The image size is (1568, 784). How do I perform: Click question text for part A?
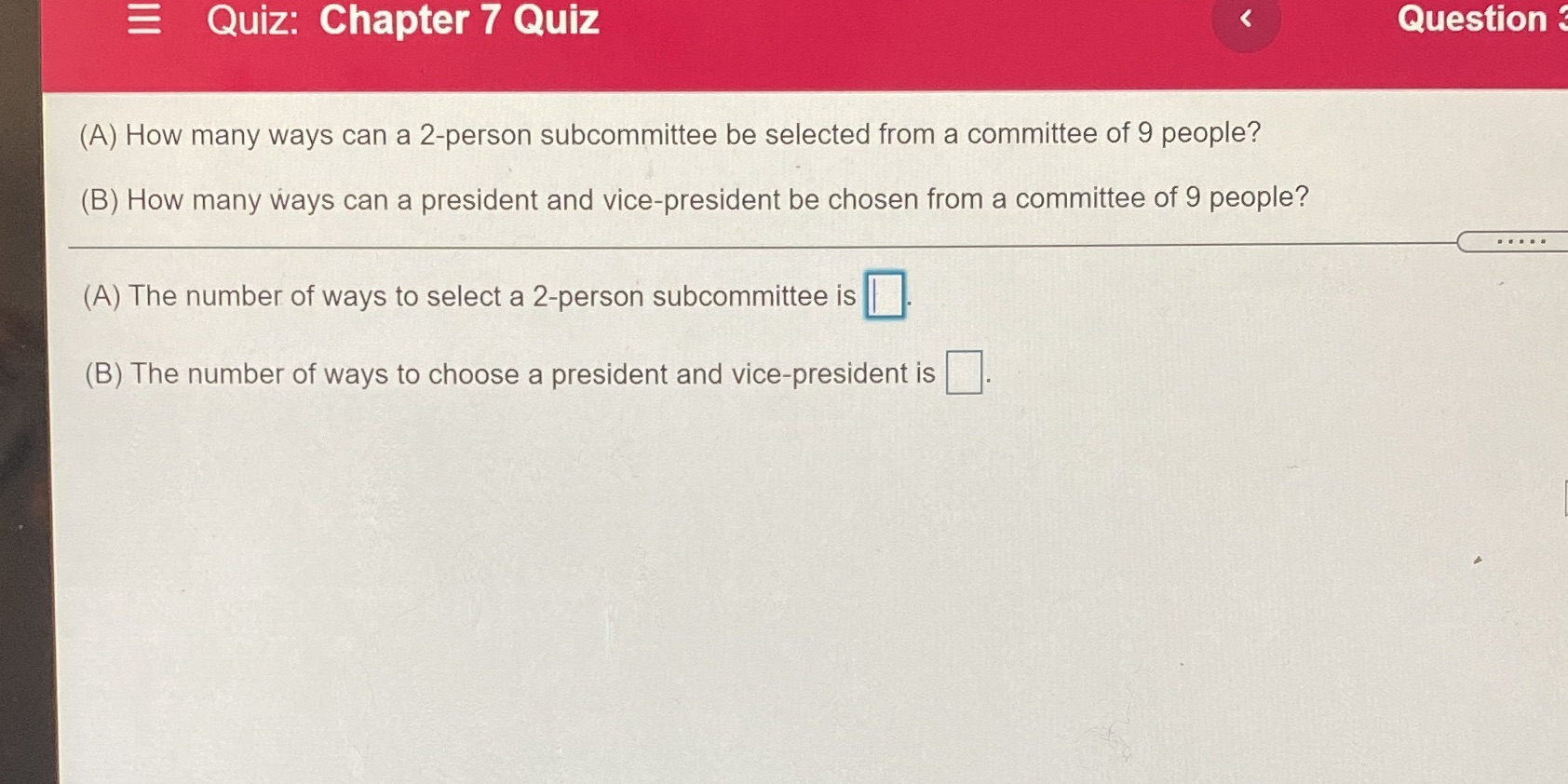click(670, 134)
